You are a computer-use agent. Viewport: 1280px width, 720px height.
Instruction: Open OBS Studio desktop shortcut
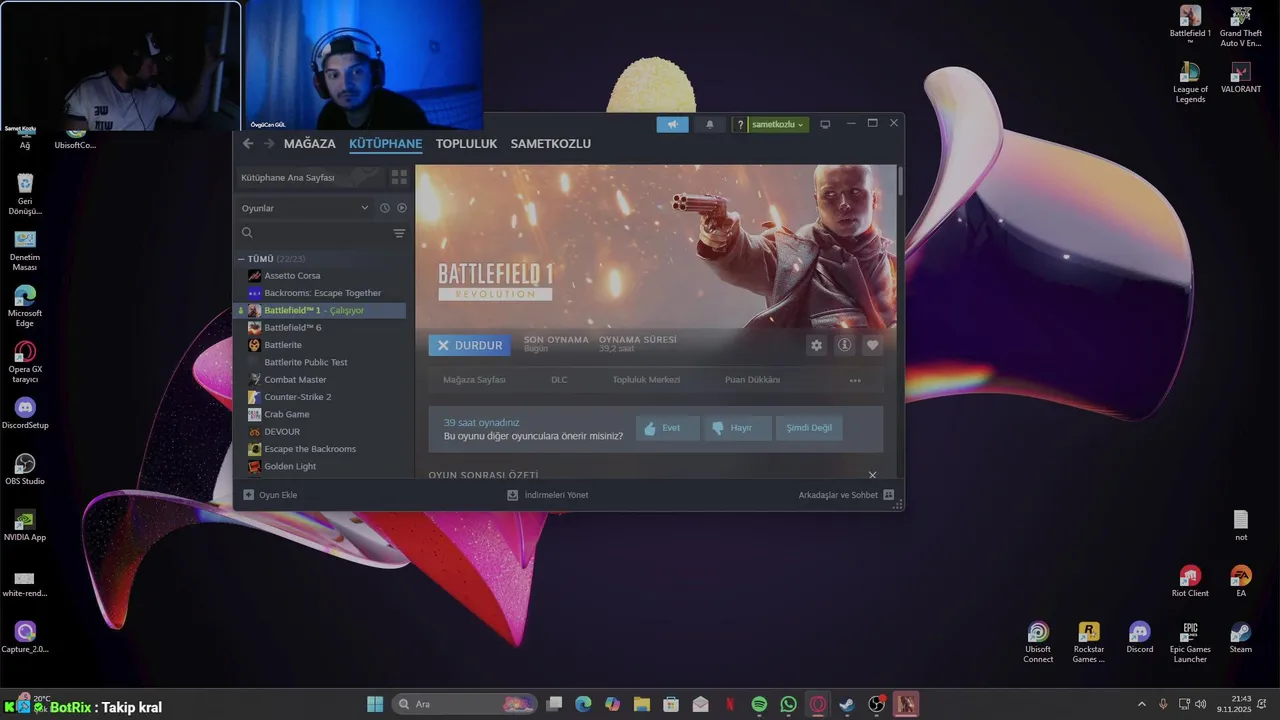(25, 469)
